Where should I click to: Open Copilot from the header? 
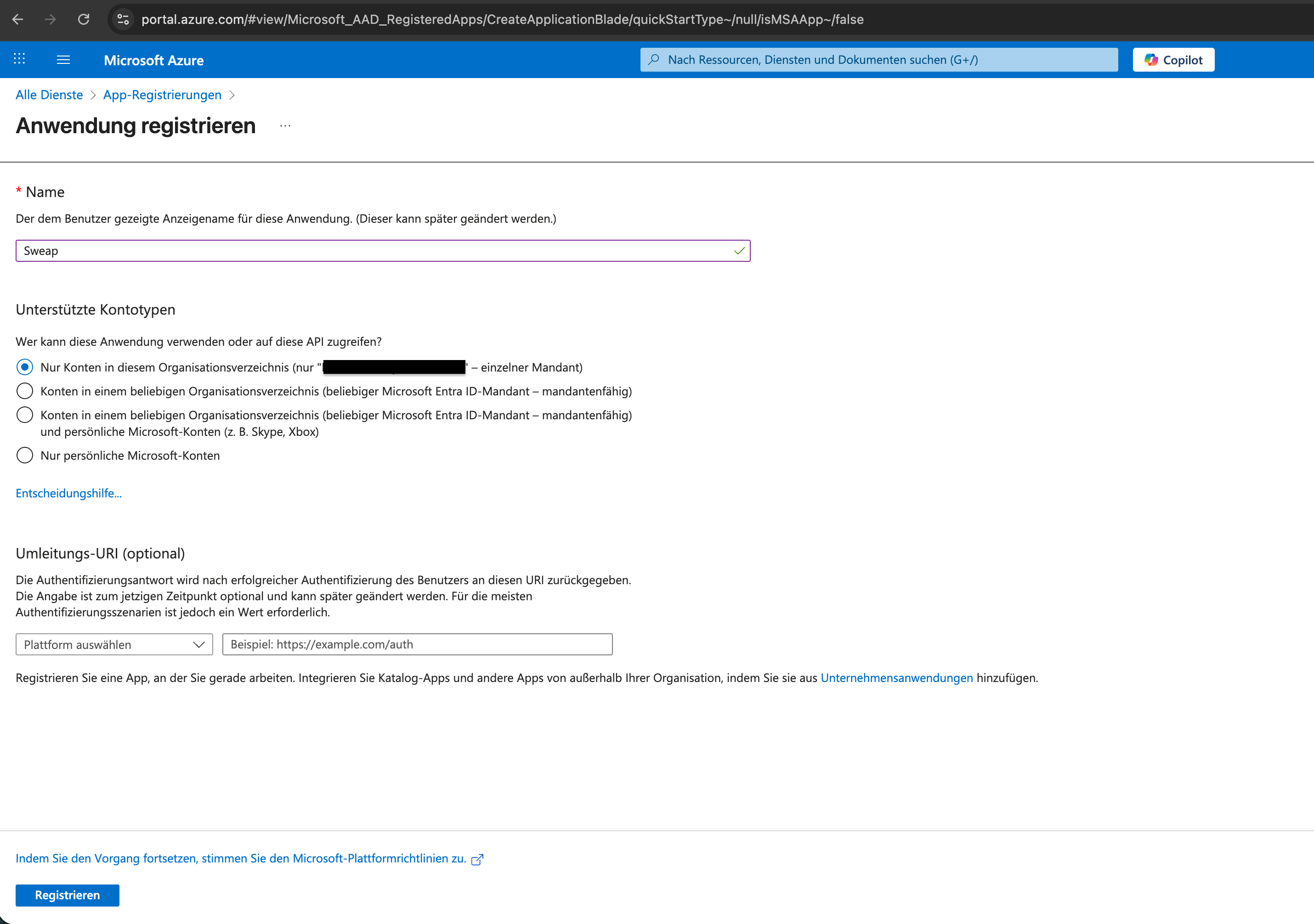tap(1173, 60)
